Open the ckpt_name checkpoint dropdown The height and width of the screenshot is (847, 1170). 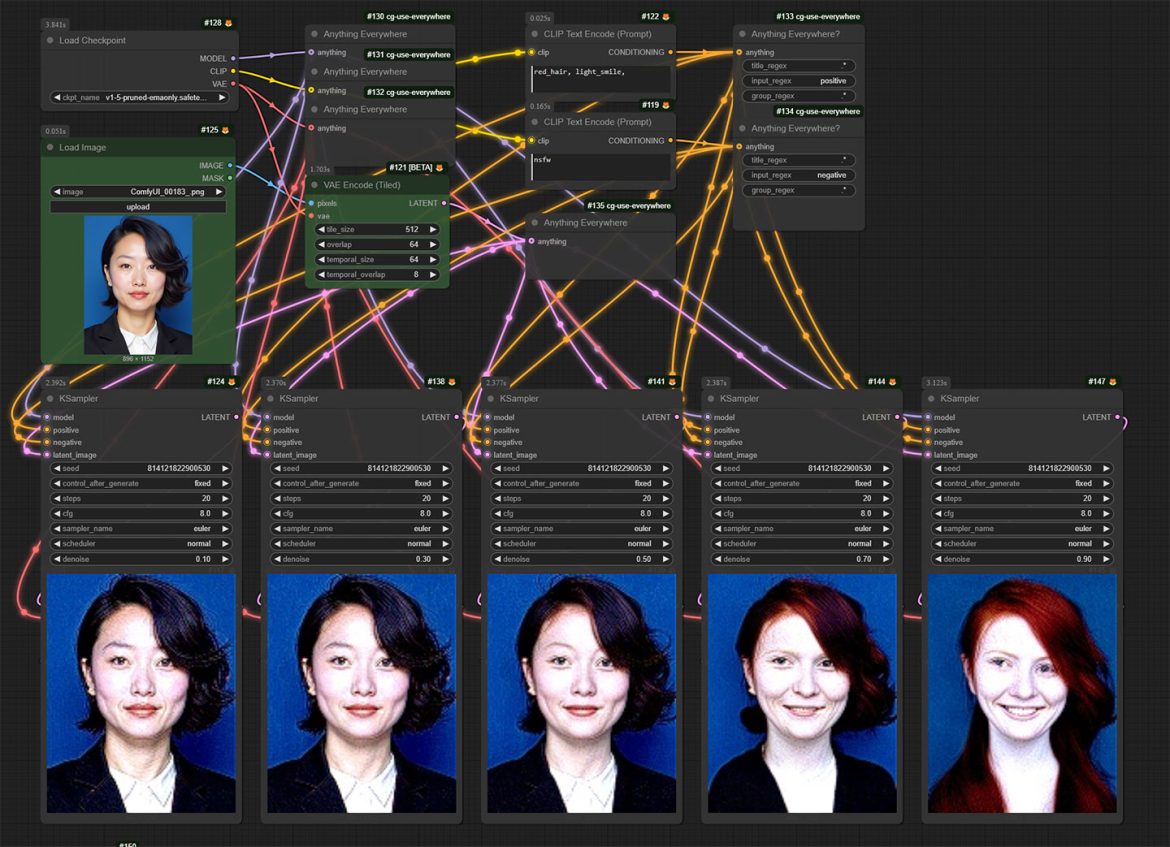tap(139, 98)
